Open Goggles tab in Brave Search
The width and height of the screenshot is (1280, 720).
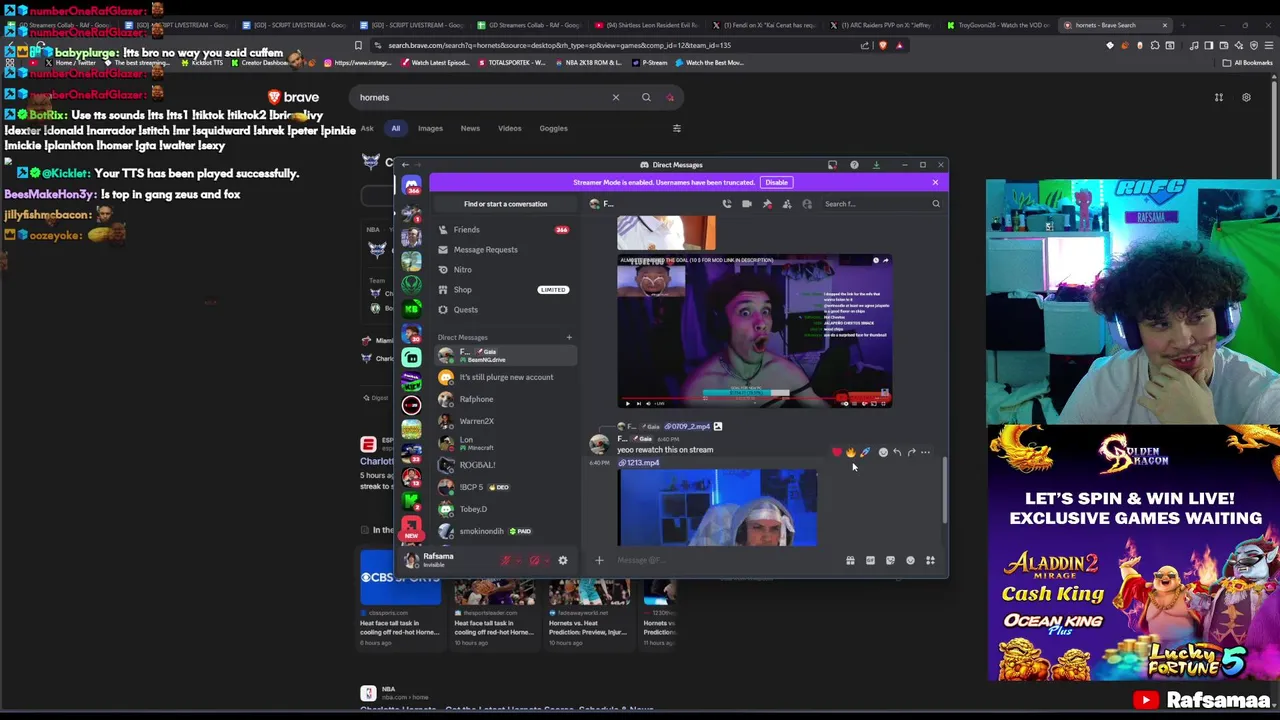[553, 128]
